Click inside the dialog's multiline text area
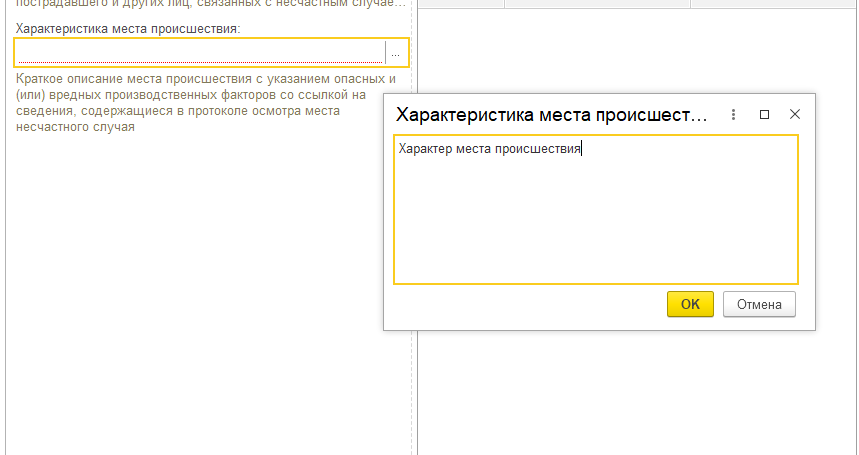This screenshot has width=859, height=455. point(596,210)
